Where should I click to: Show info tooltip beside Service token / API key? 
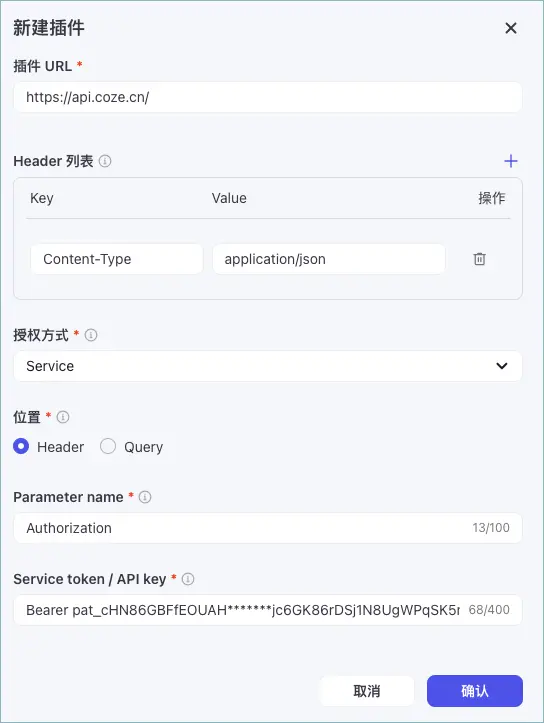[x=188, y=579]
